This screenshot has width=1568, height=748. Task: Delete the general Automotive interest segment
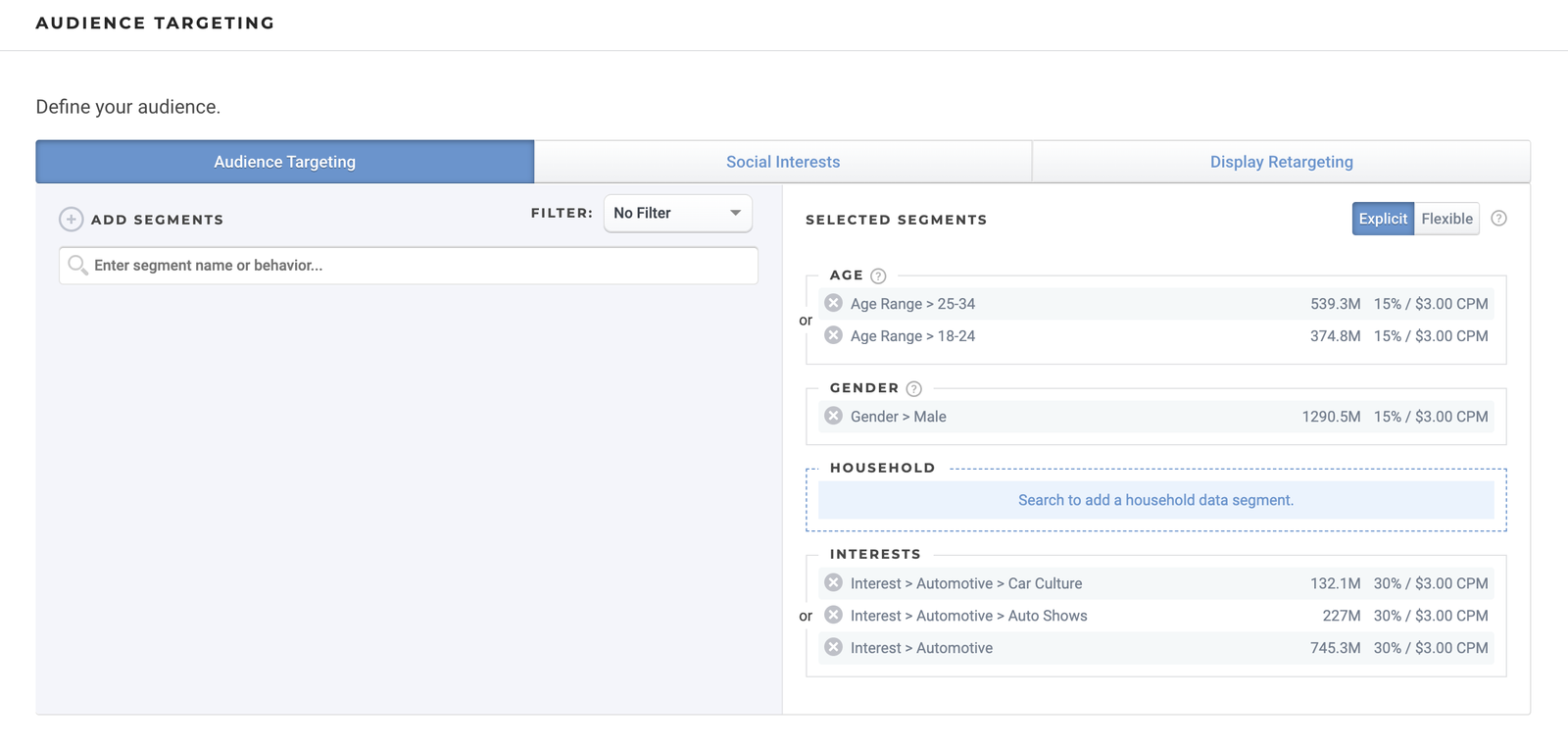tap(833, 647)
